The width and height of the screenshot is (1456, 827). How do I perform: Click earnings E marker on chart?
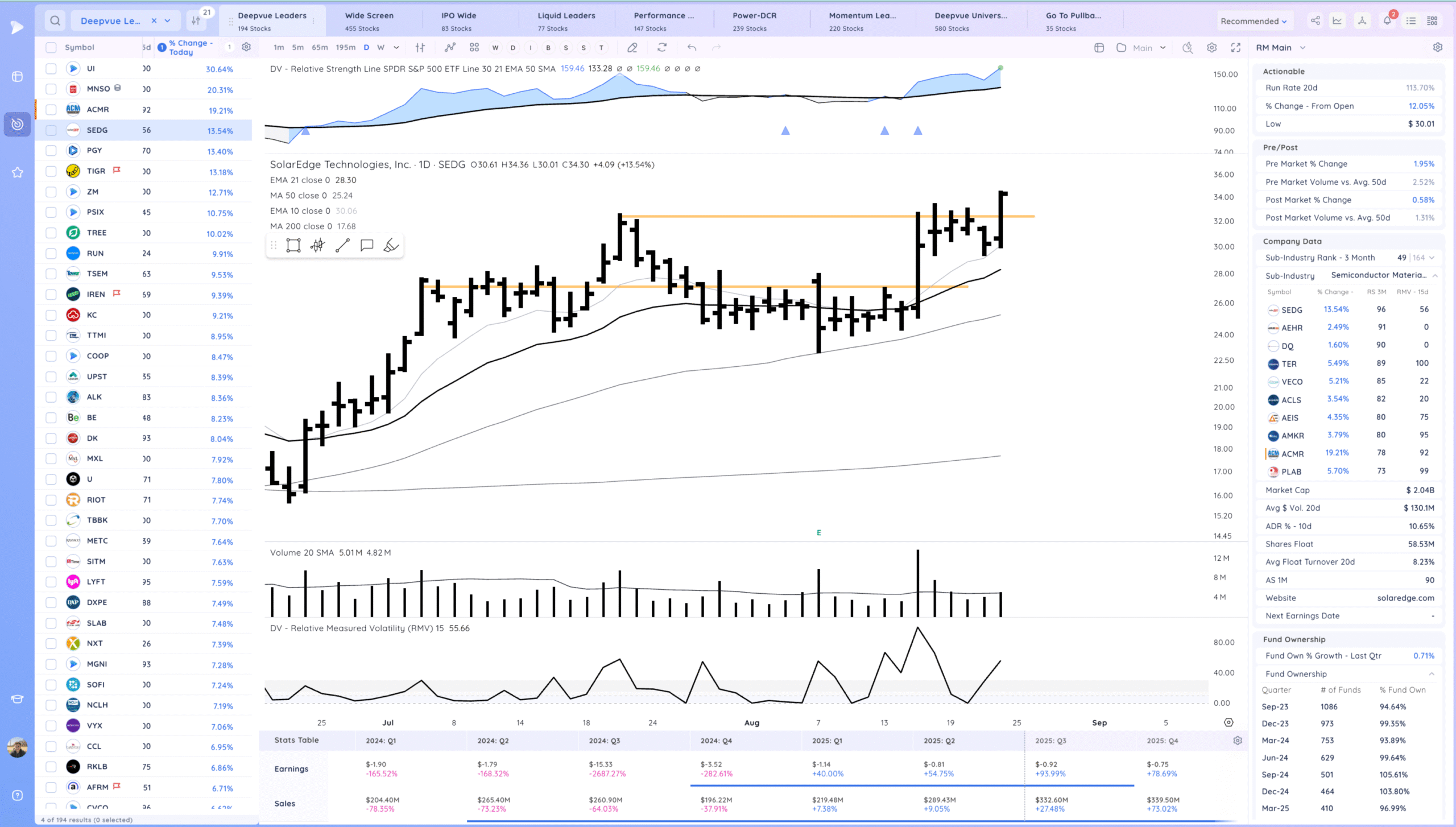819,533
